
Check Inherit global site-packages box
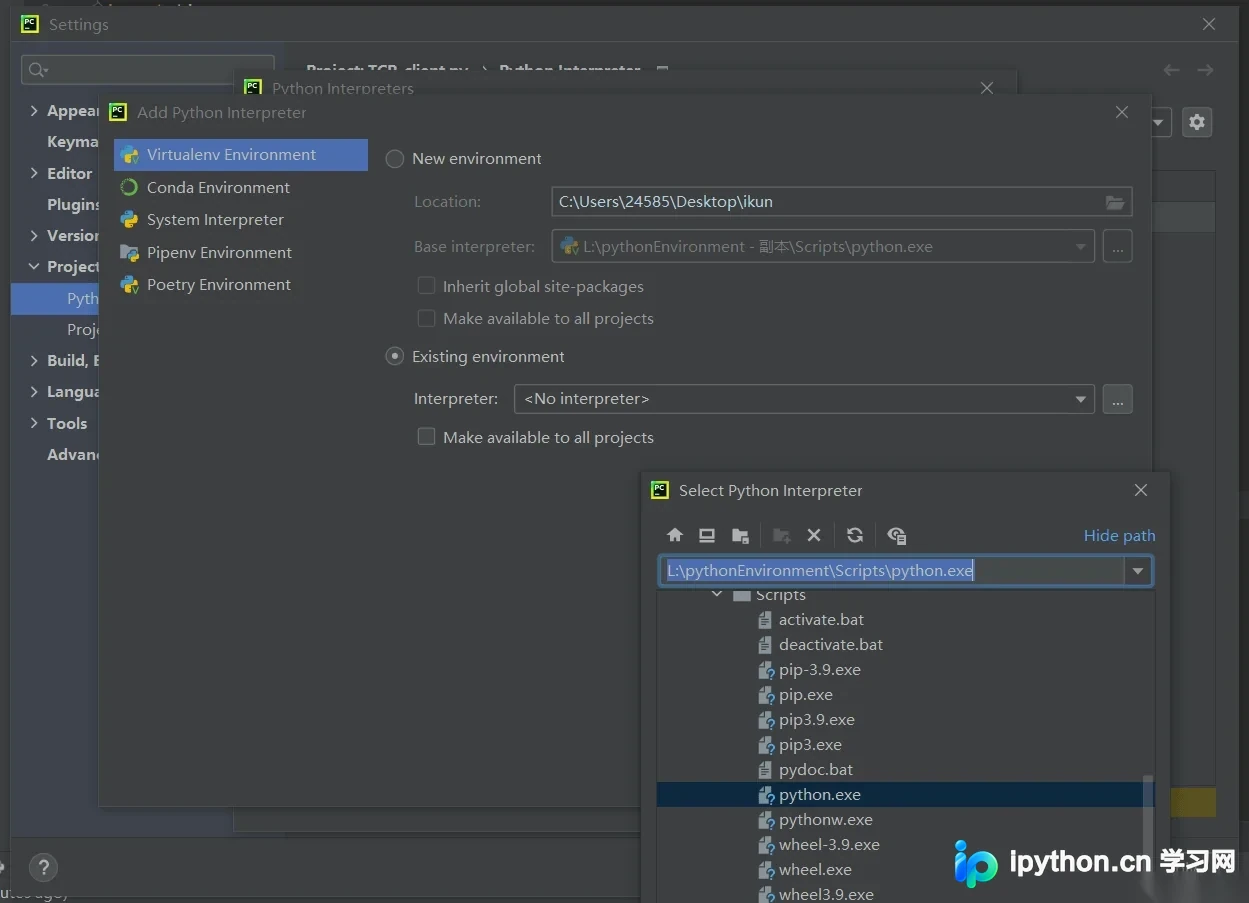click(426, 287)
